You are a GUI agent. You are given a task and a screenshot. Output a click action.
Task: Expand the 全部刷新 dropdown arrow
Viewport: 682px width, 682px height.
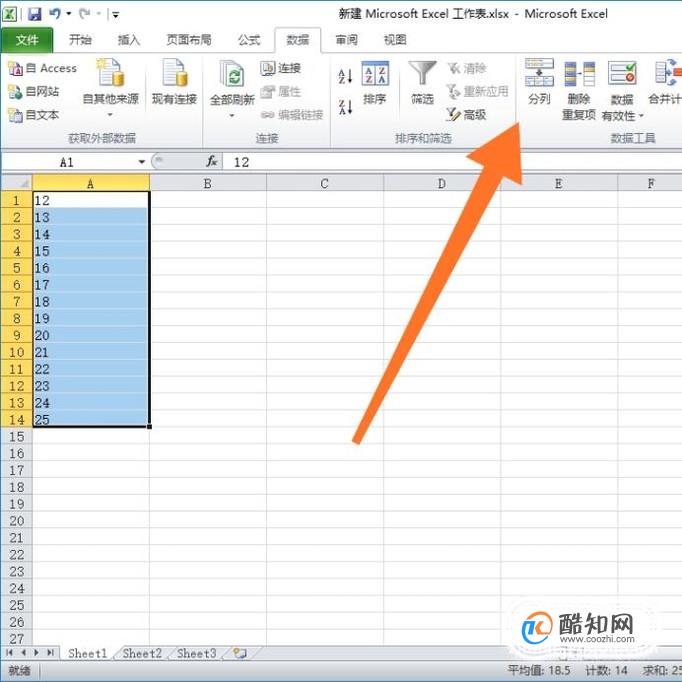pos(232,116)
